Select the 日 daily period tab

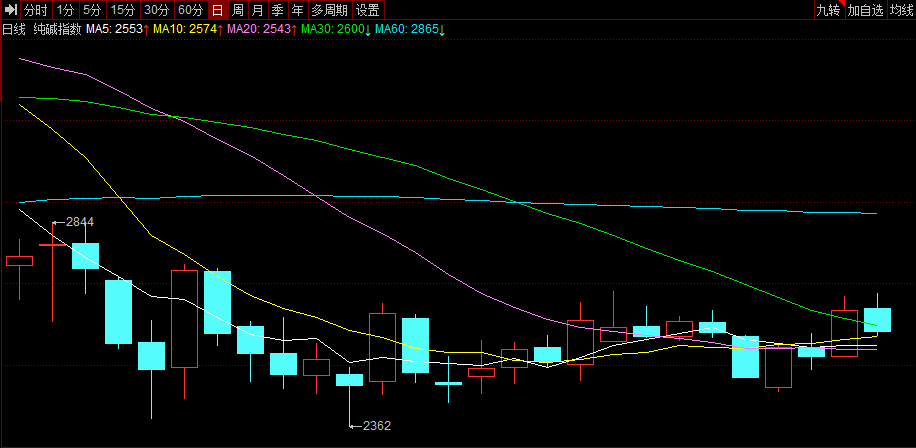coord(217,10)
